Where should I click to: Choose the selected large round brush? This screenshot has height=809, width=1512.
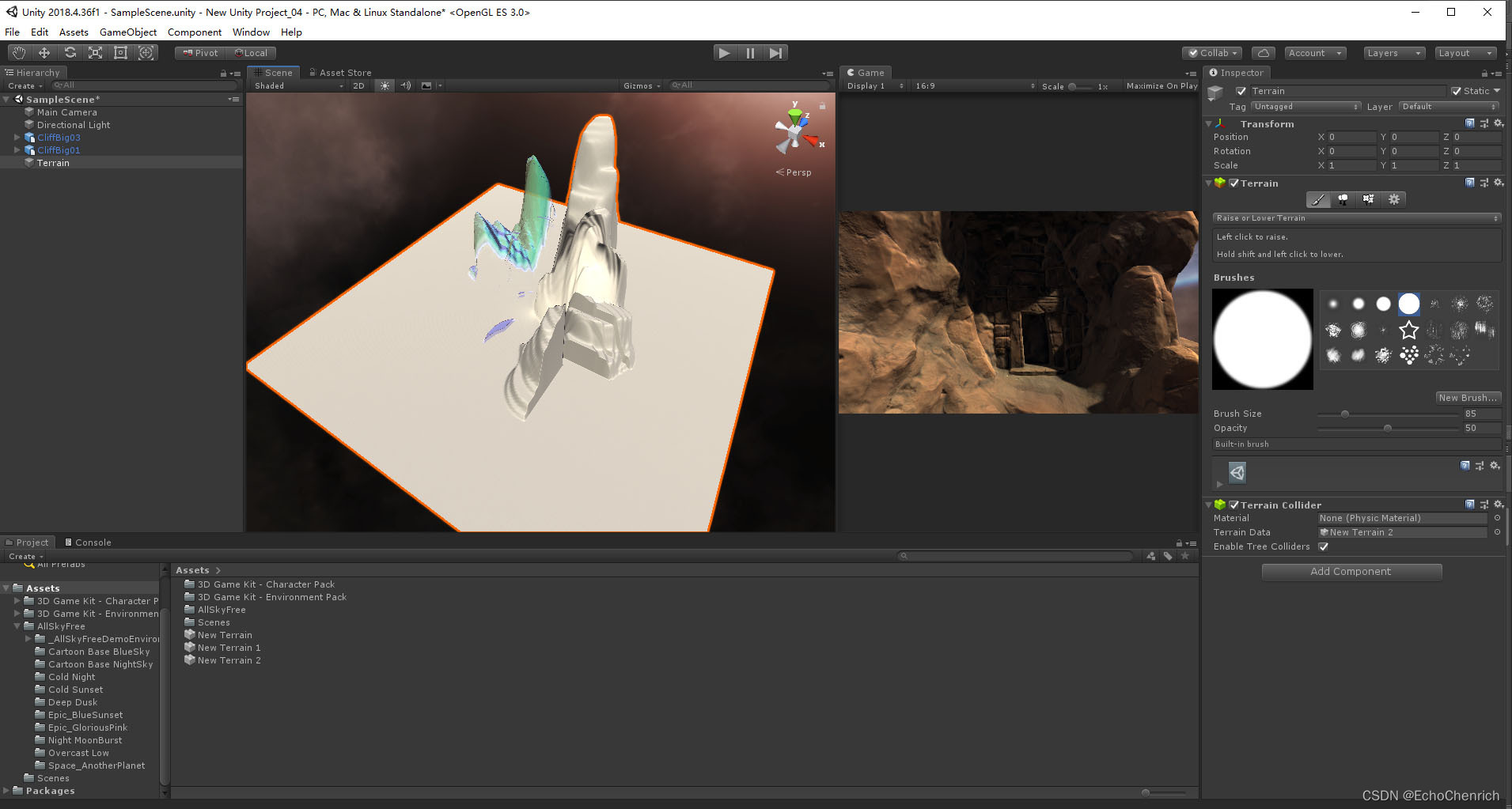pyautogui.click(x=1408, y=304)
